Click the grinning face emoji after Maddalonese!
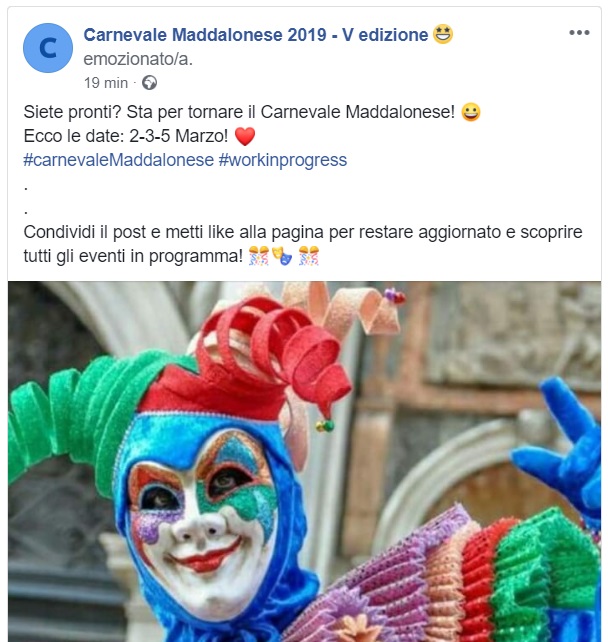 [471, 112]
